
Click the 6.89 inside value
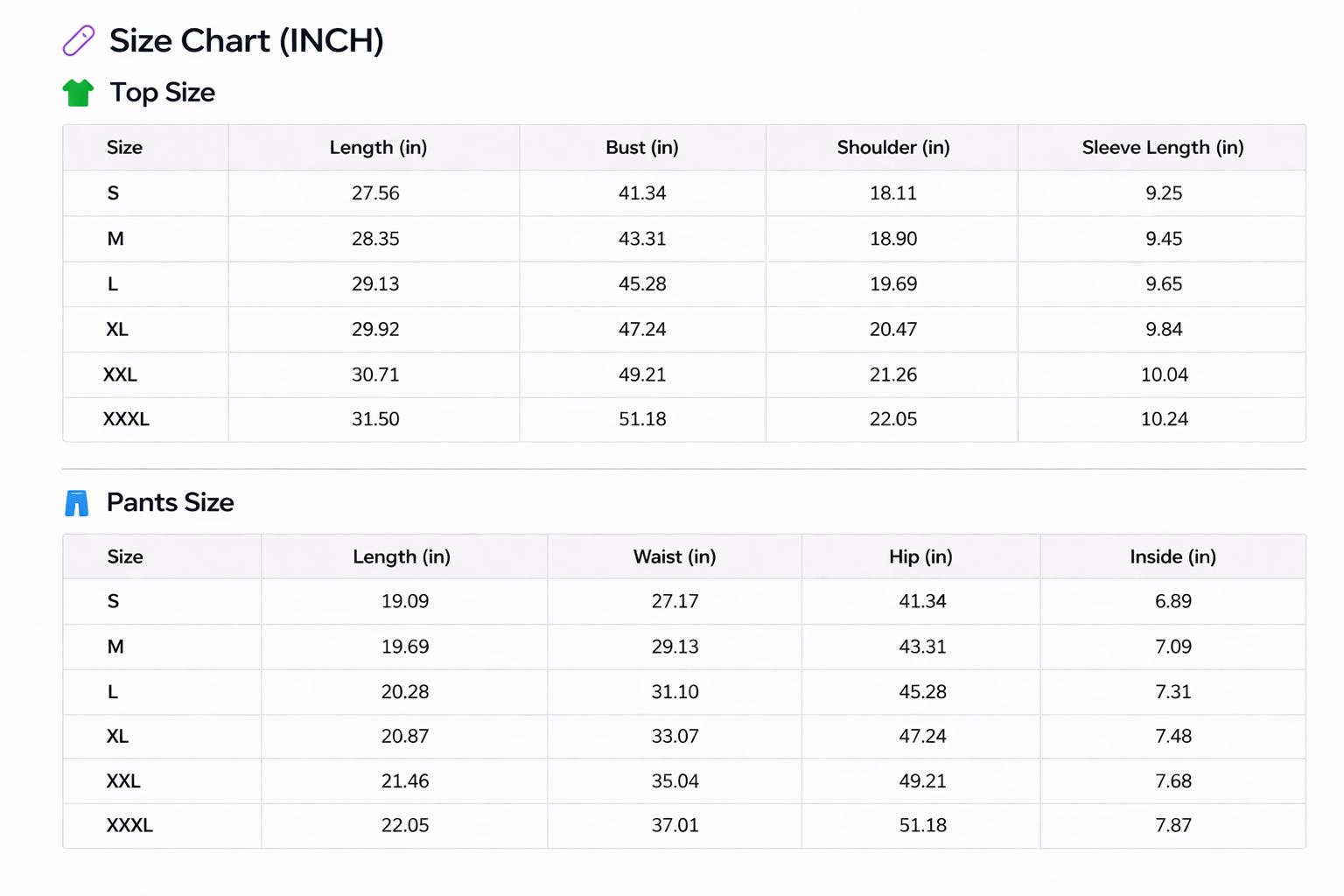click(x=1172, y=602)
